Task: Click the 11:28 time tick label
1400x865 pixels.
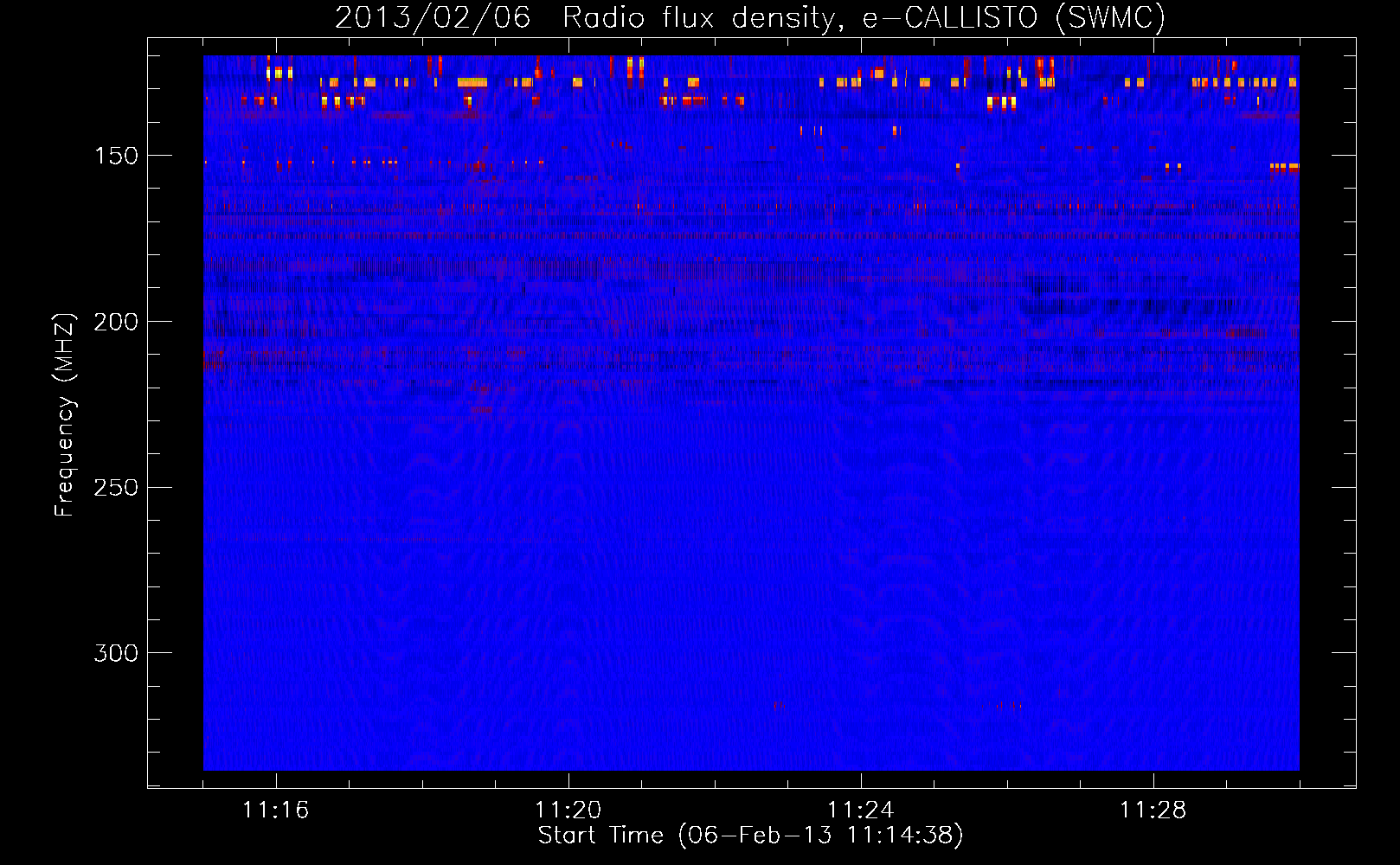Action: [1153, 810]
